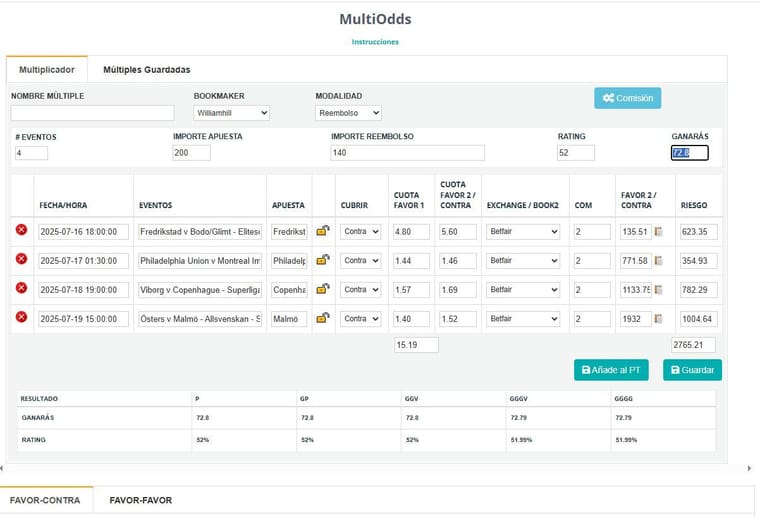Edit the date field 2025-07-17 01:30:00

(84, 261)
